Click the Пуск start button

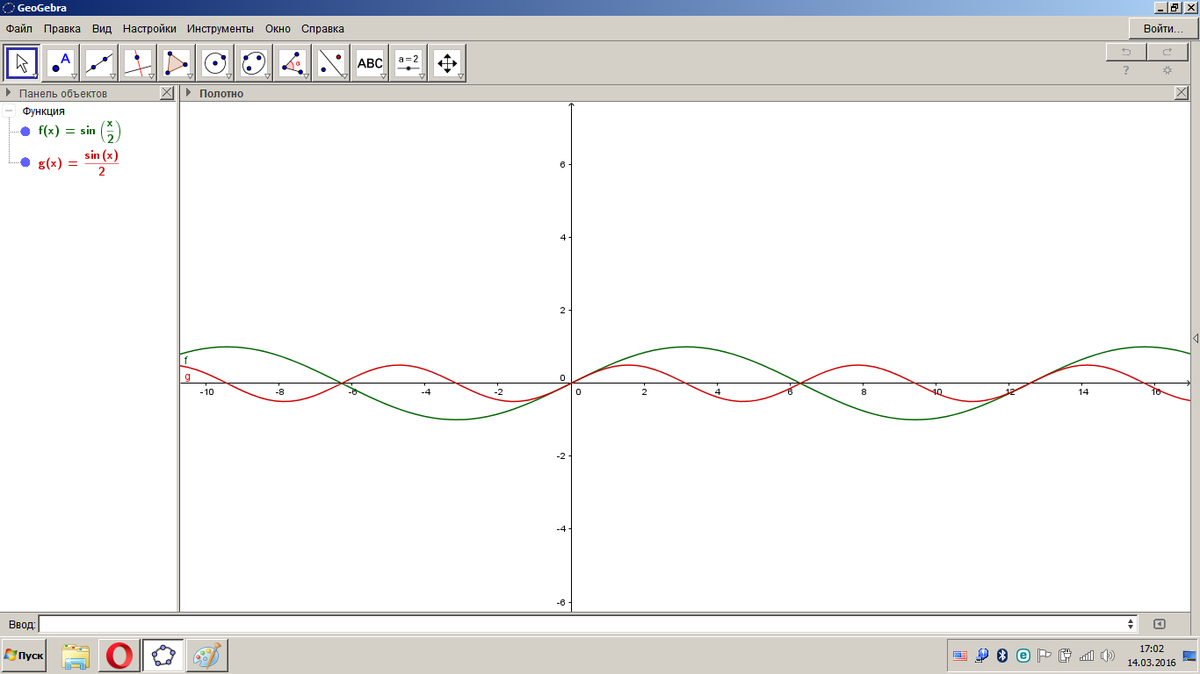pyautogui.click(x=25, y=655)
